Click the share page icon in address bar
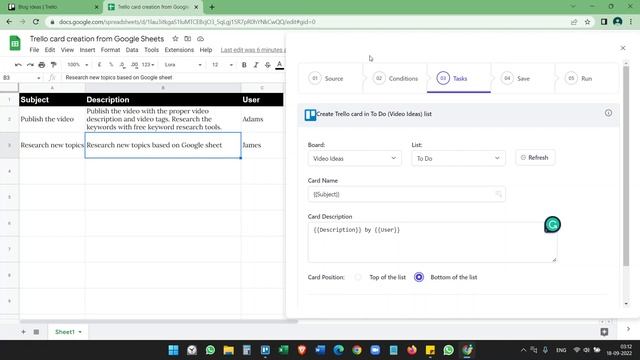 pos(574,22)
